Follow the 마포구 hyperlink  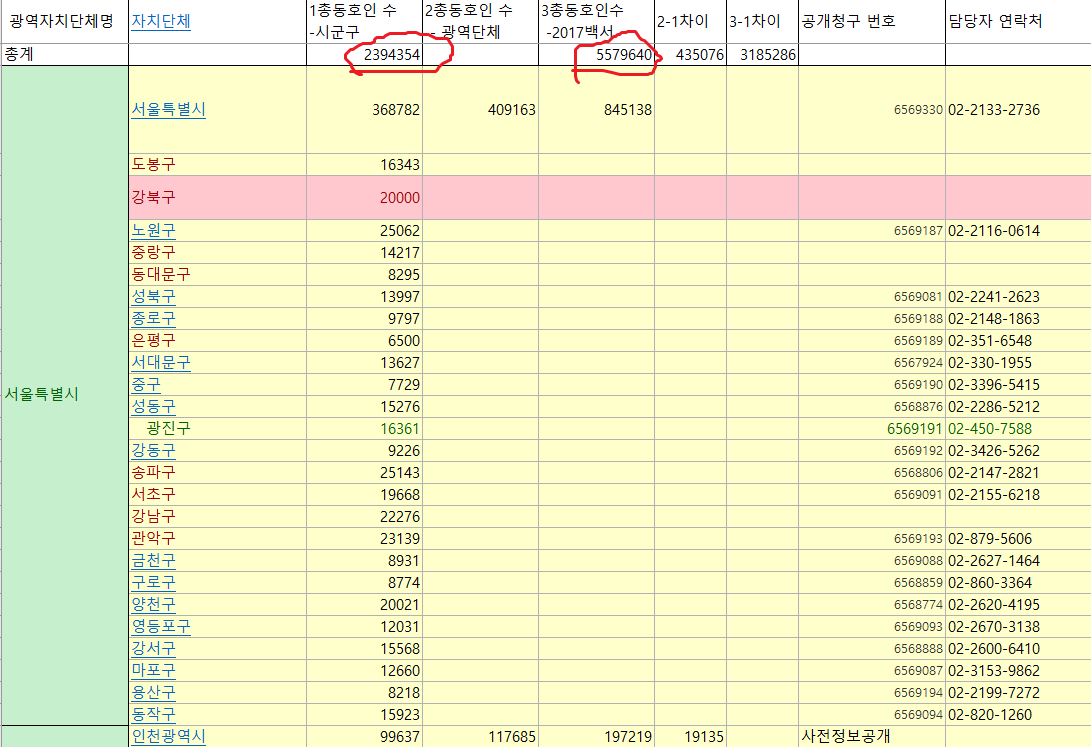pyautogui.click(x=153, y=671)
